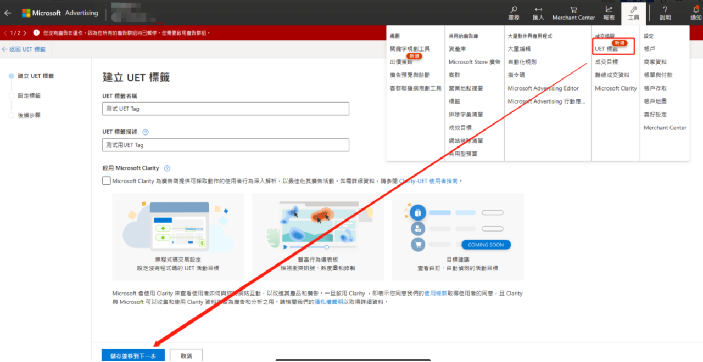Click the 取消 cancel button
The height and width of the screenshot is (362, 703).
click(187, 356)
